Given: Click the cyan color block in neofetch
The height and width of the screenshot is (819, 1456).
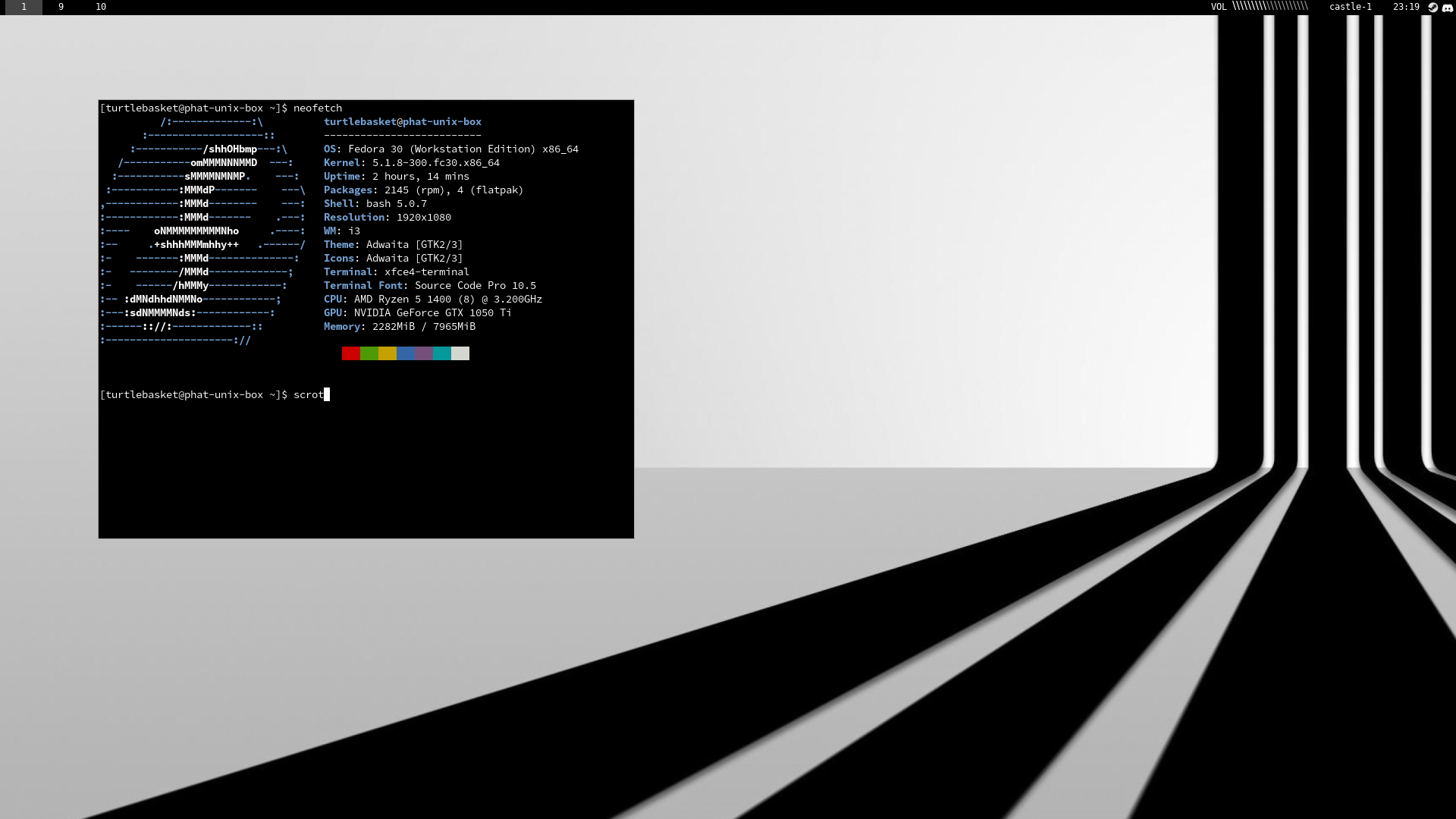Looking at the screenshot, I should [x=442, y=353].
